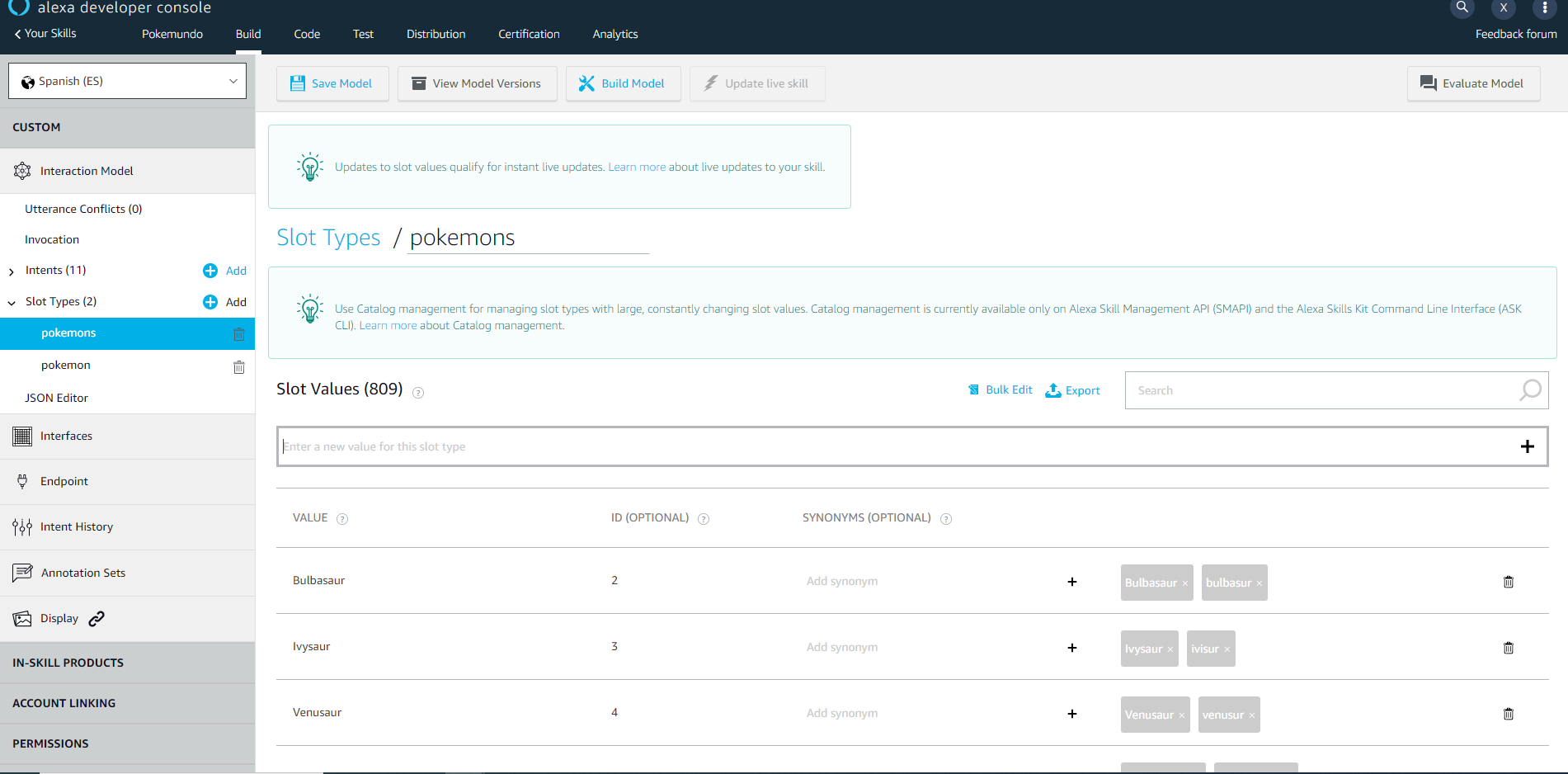1568x774 pixels.
Task: Switch to the Test tab
Action: coord(363,34)
